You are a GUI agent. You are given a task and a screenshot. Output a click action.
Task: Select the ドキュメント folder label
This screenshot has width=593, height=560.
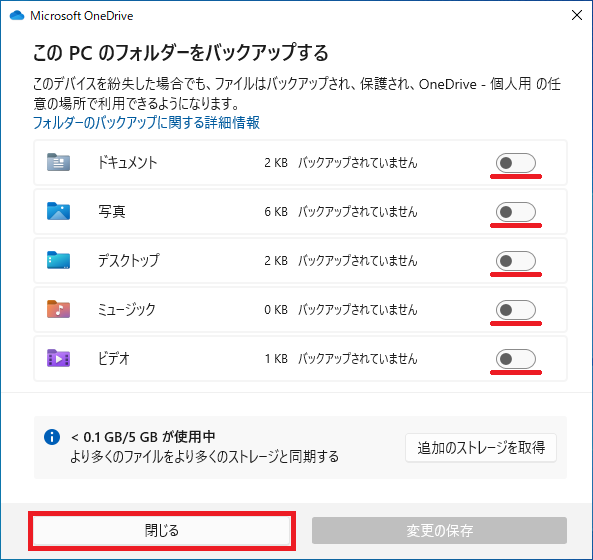pos(127,163)
